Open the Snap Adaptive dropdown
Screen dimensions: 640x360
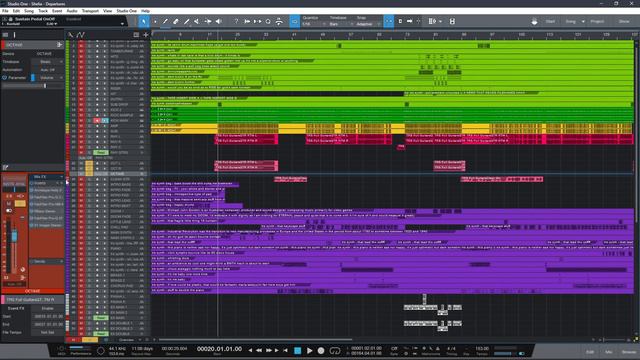click(x=369, y=24)
